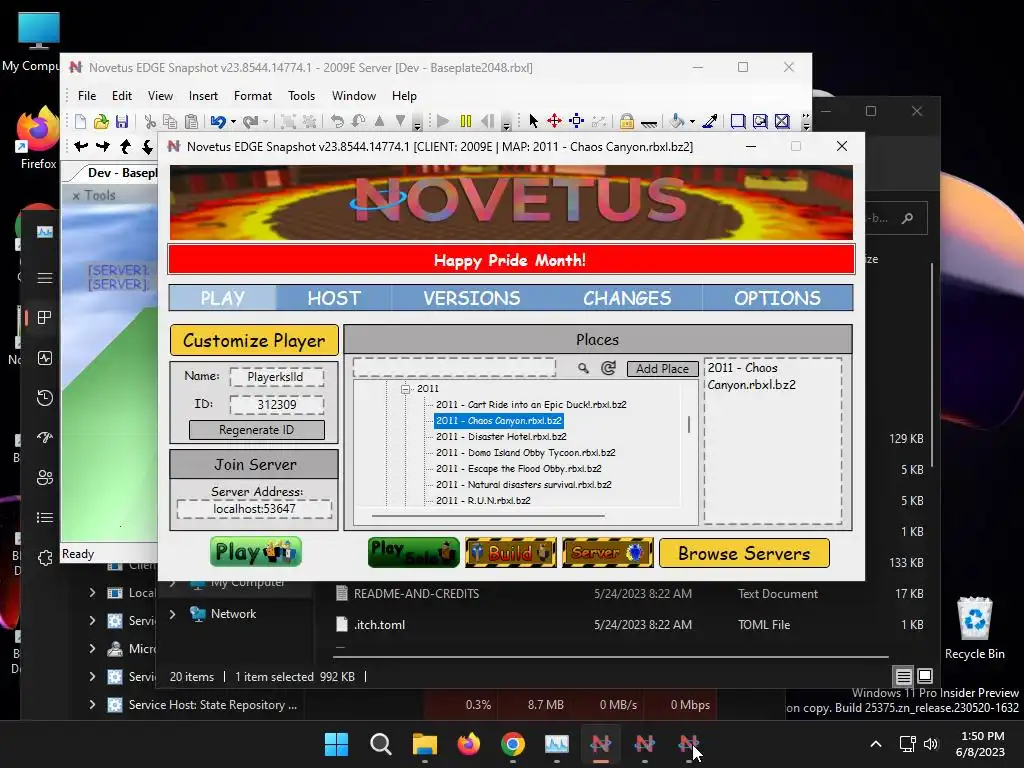Switch to the OPTIONS tab
The height and width of the screenshot is (768, 1024).
click(777, 298)
